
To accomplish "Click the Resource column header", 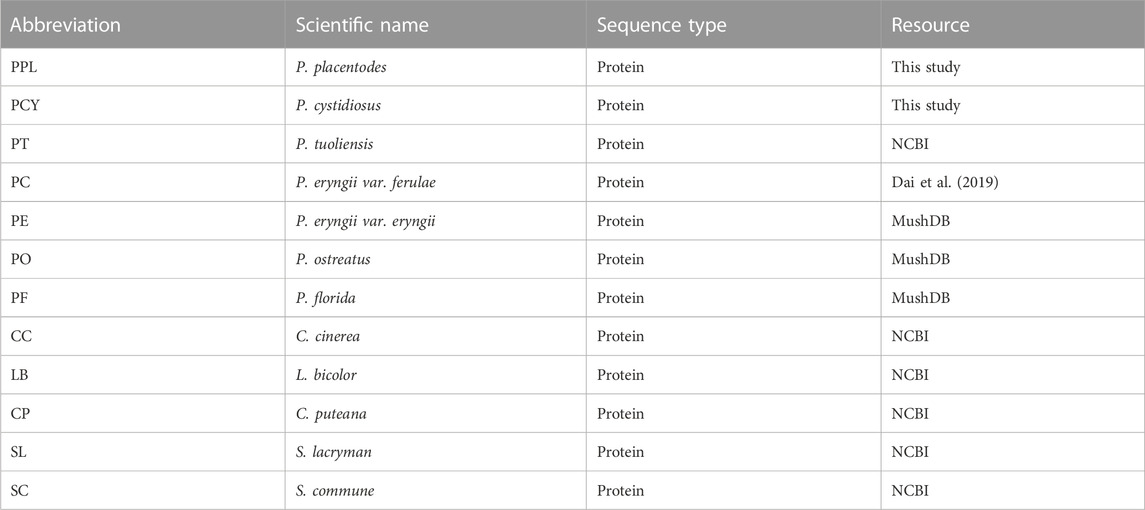I will tap(930, 25).
